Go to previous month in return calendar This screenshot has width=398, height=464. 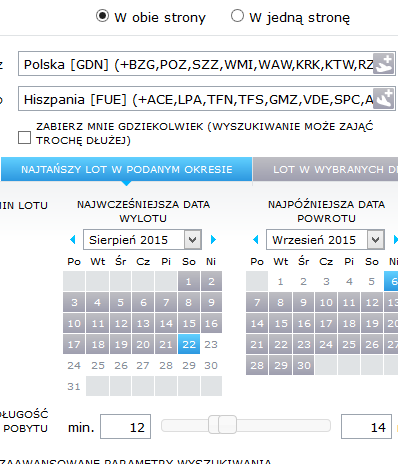(256, 239)
